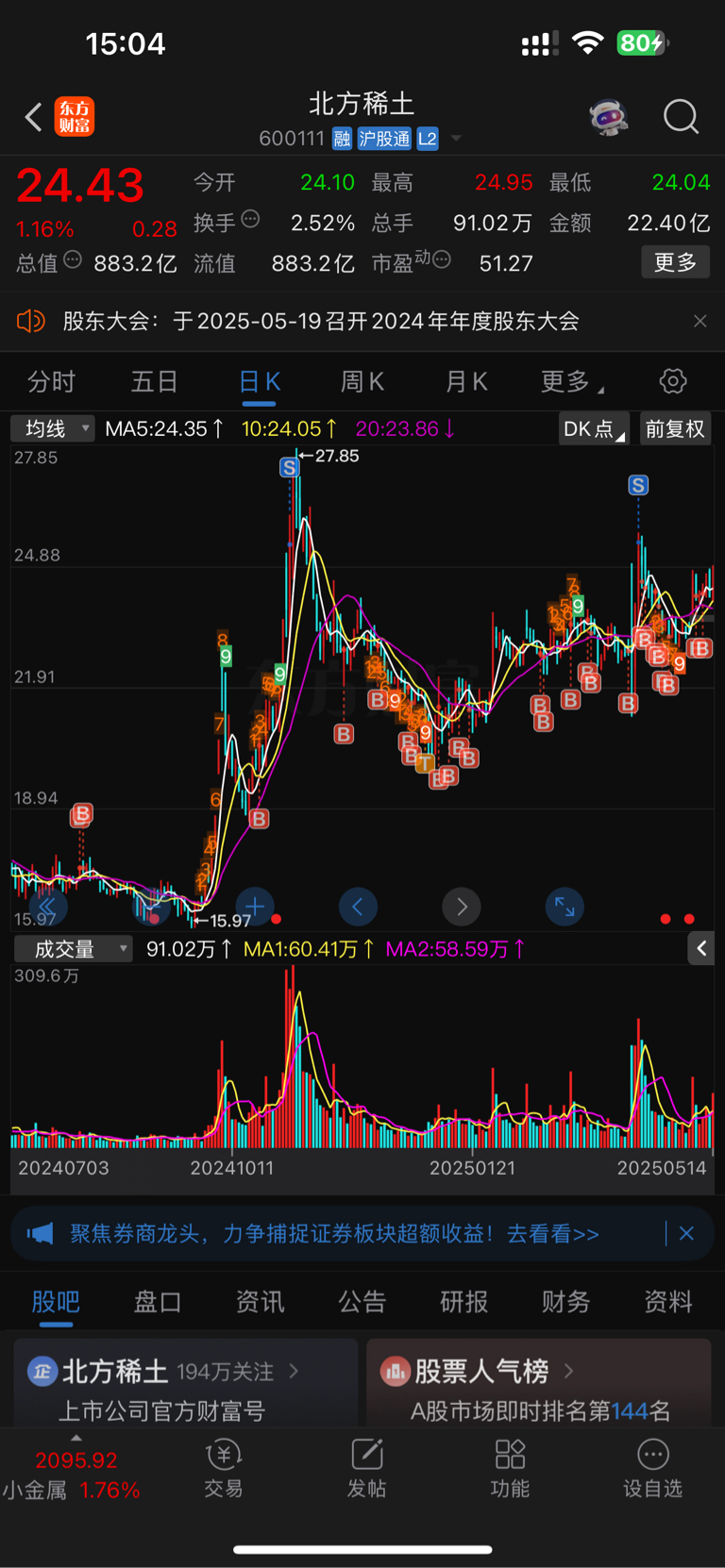The height and width of the screenshot is (1568, 725).
Task: Open the 东方财富 logo icon
Action: tap(75, 117)
